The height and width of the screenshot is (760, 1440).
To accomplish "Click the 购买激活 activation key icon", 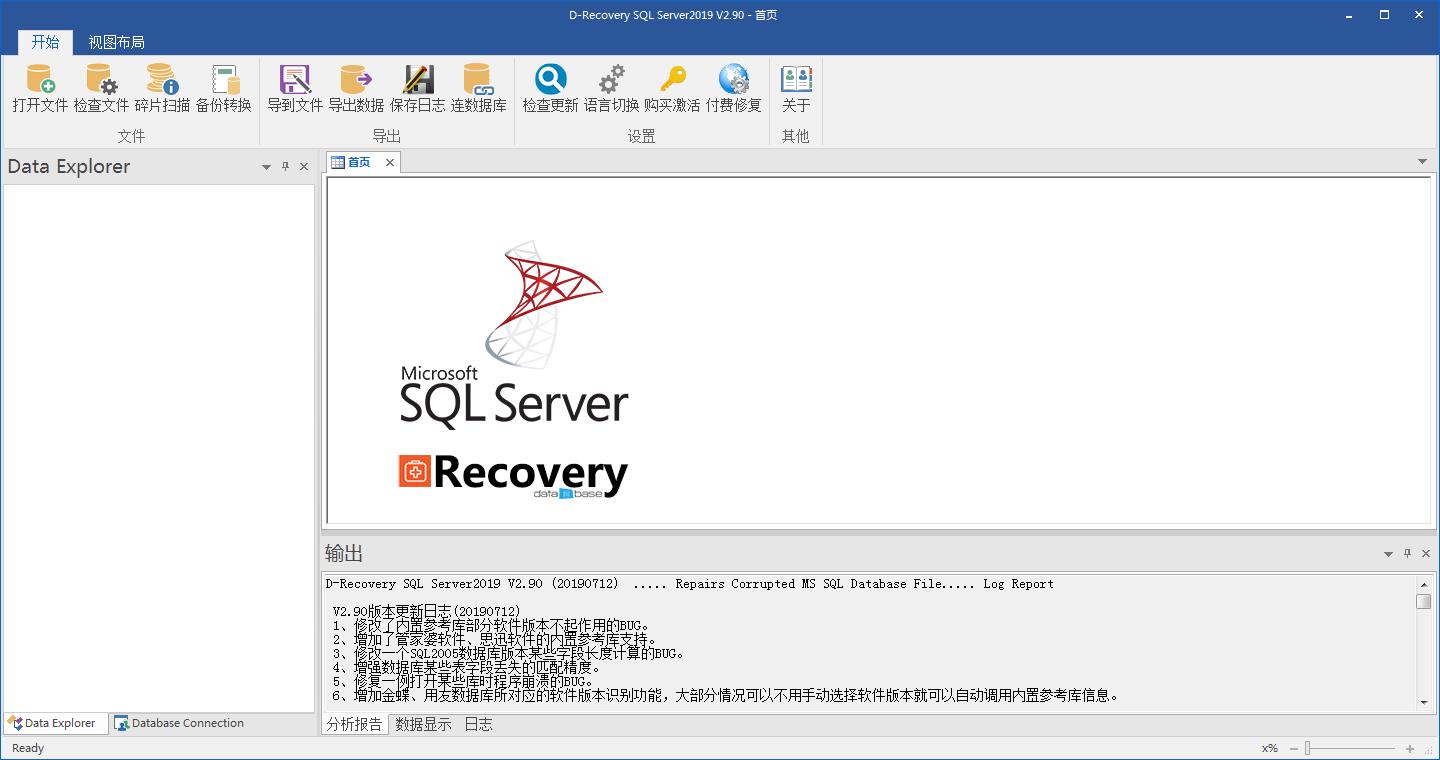I will pos(672,88).
